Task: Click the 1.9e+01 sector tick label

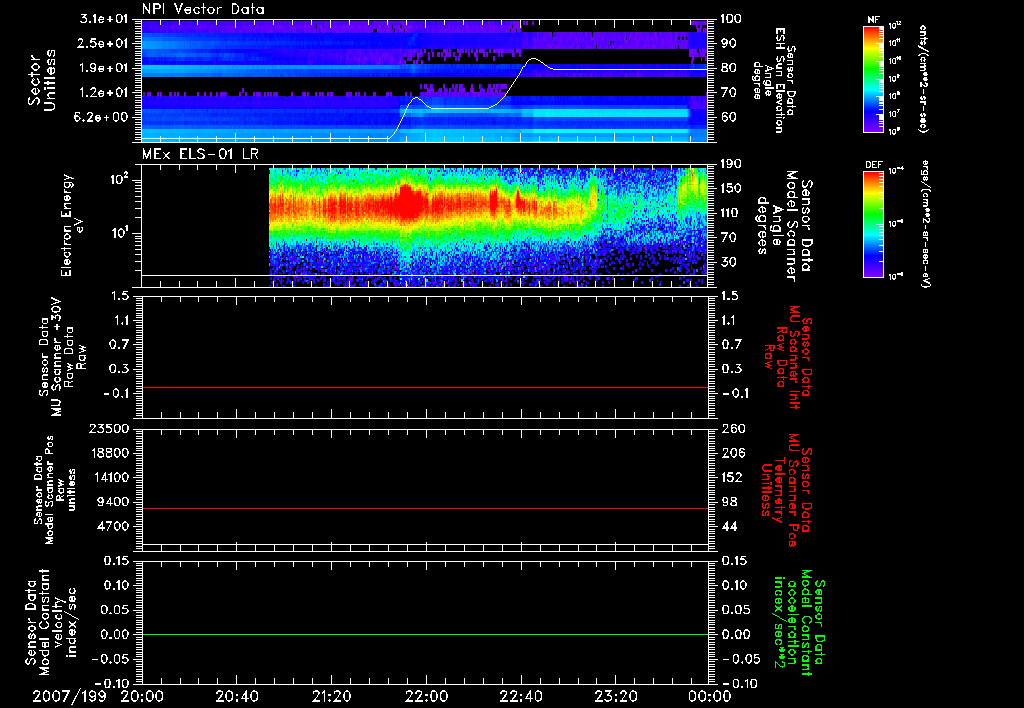Action: [x=103, y=68]
